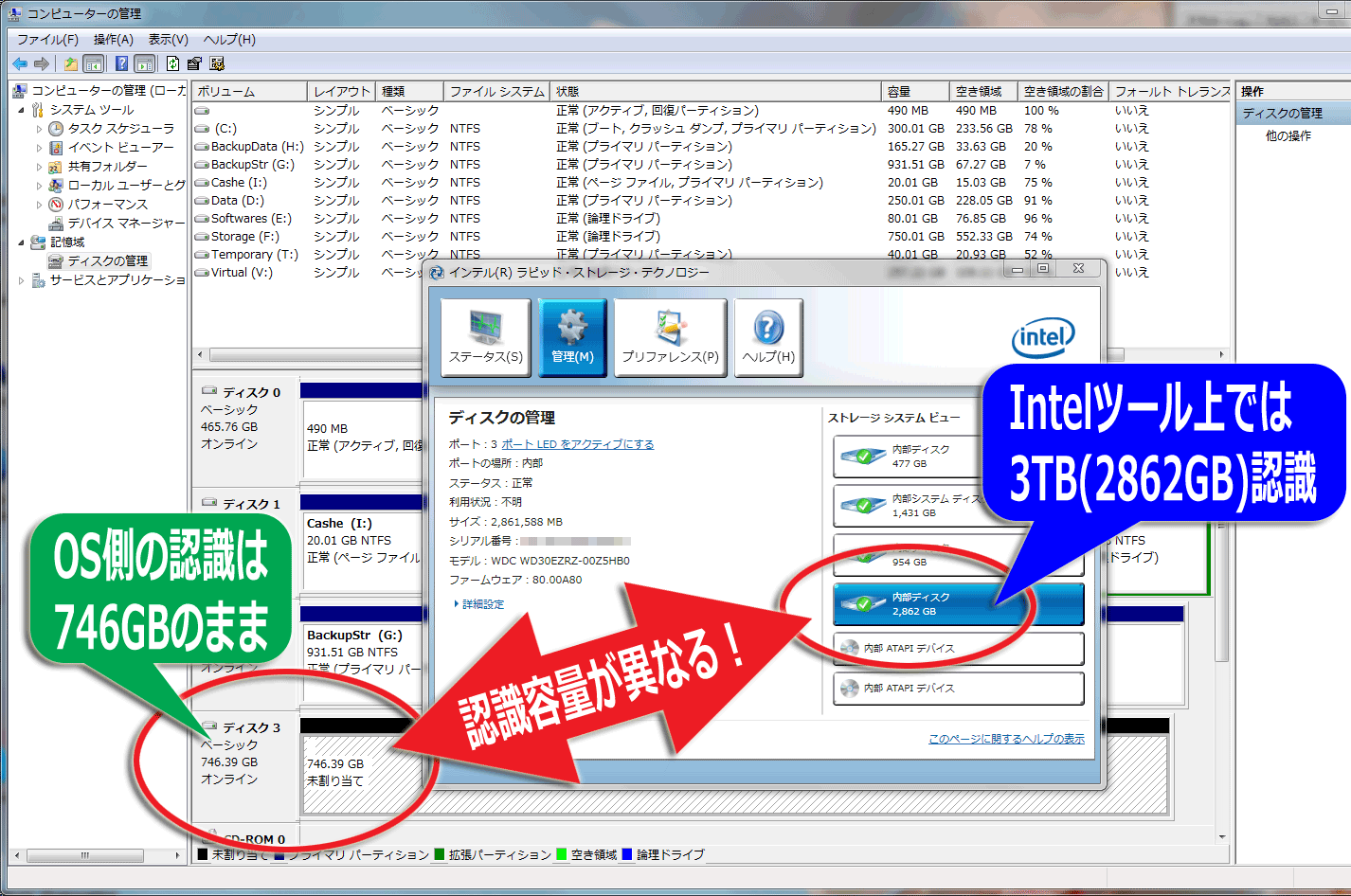This screenshot has width=1351, height=896.
Task: Click the ディスク 1 disk icon
Action: point(209,503)
